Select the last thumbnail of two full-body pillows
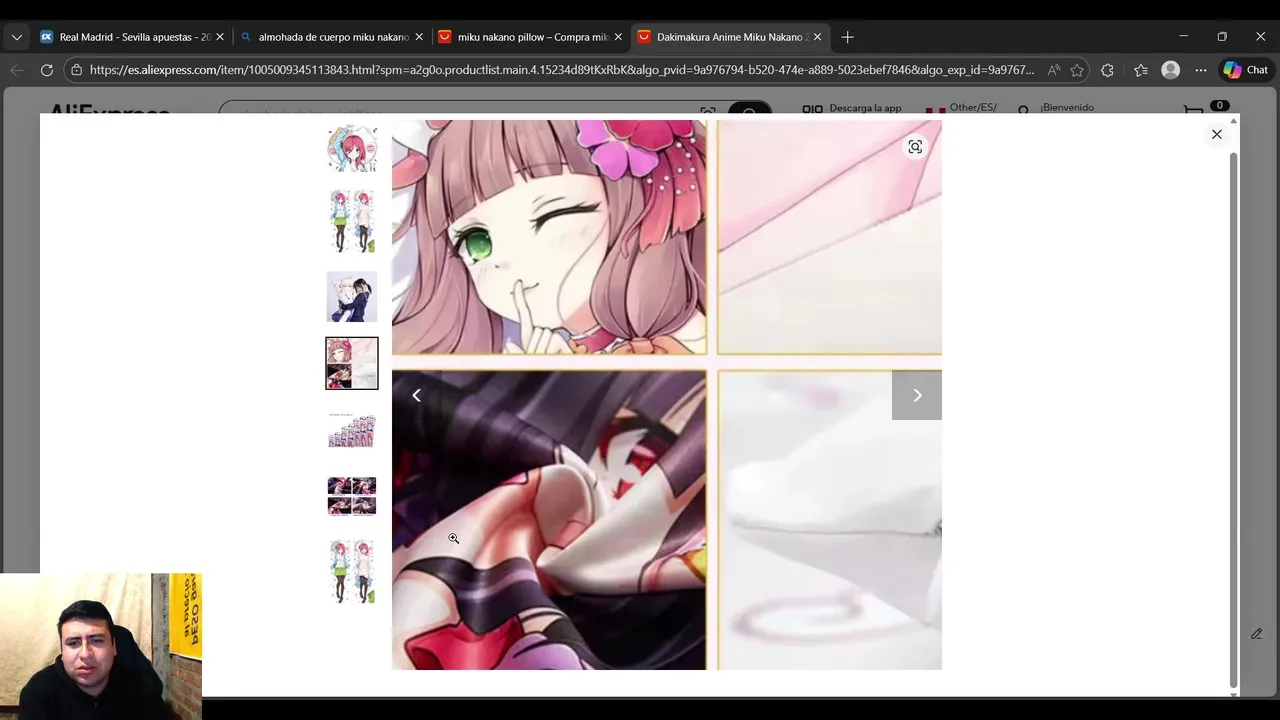1280x720 pixels. [x=352, y=571]
